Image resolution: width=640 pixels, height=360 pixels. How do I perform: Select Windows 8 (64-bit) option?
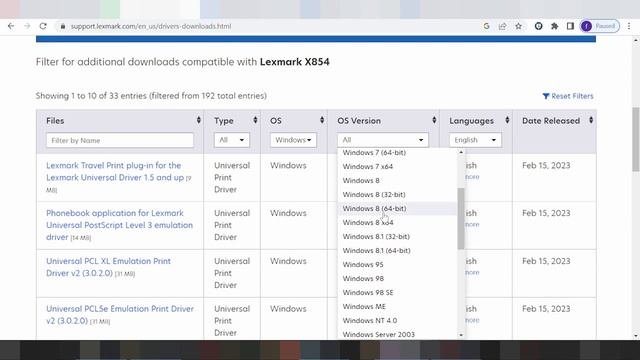(397, 209)
